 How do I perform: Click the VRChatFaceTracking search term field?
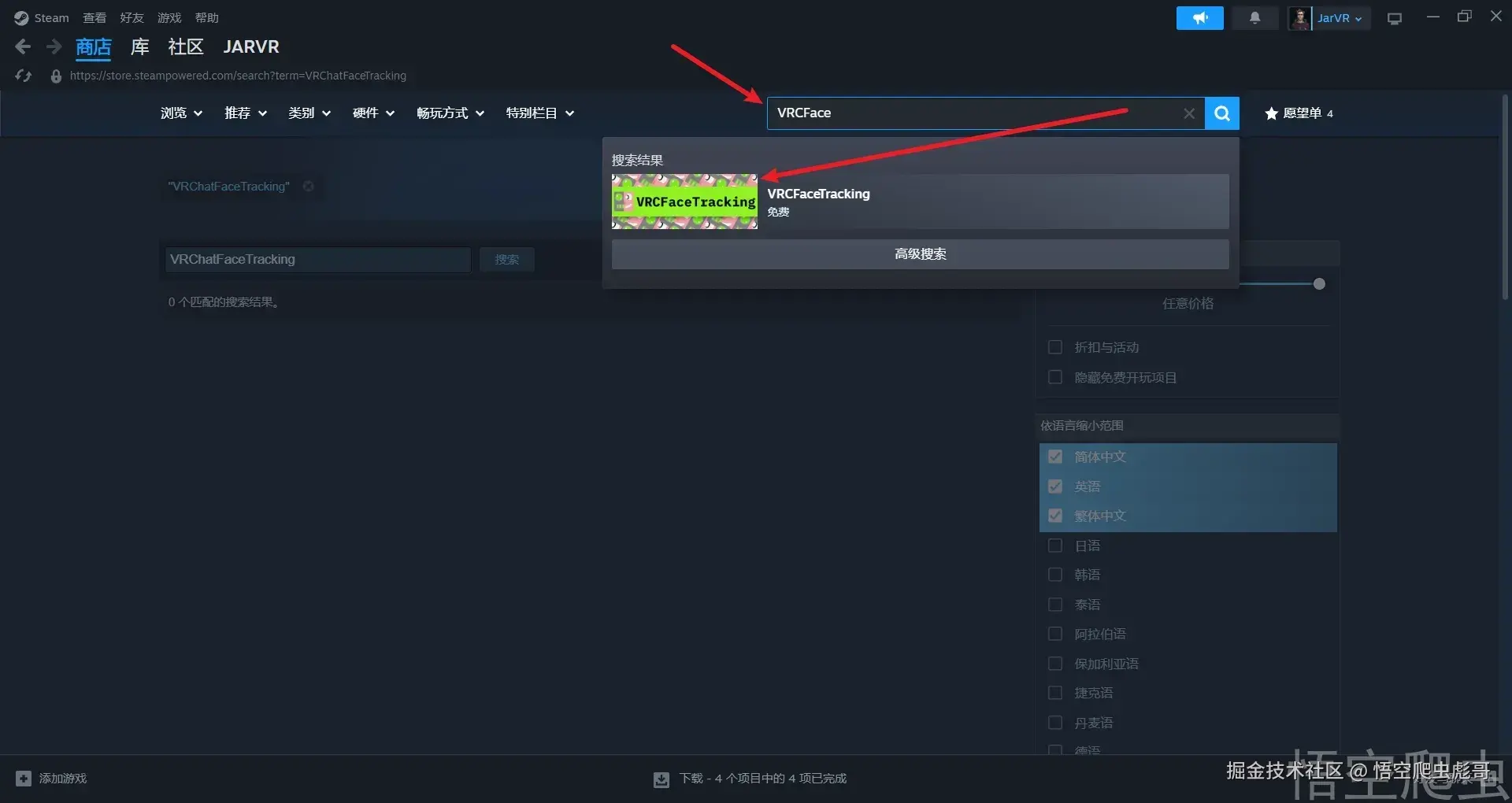click(x=317, y=260)
